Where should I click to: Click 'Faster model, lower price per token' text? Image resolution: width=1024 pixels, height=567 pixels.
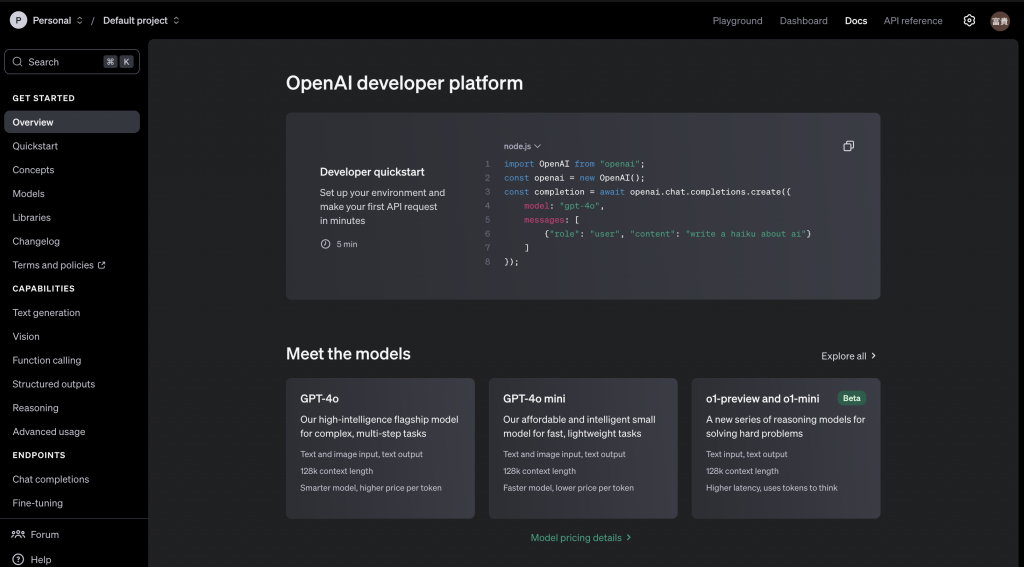568,488
